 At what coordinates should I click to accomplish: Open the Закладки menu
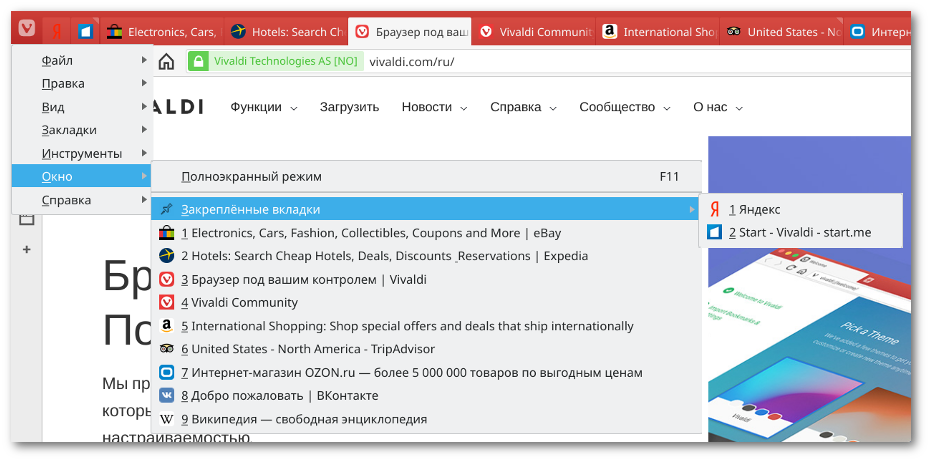[x=82, y=130]
